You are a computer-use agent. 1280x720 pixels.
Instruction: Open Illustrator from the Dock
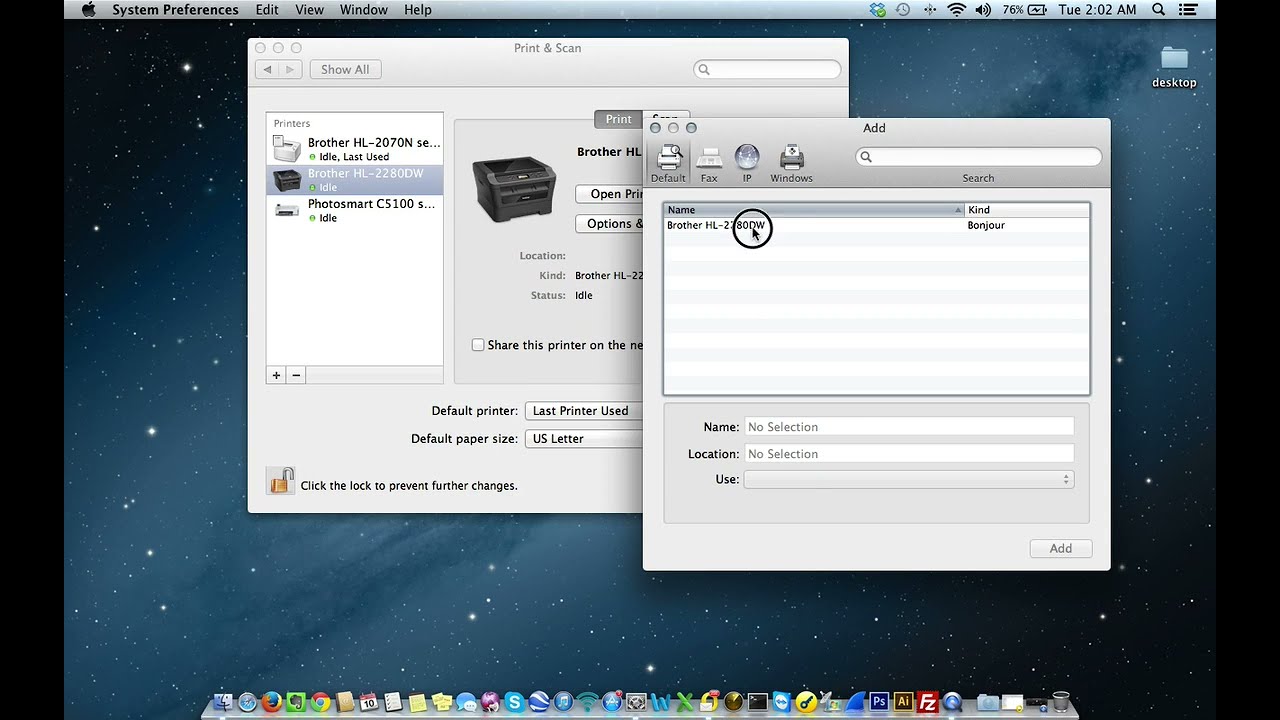903,702
